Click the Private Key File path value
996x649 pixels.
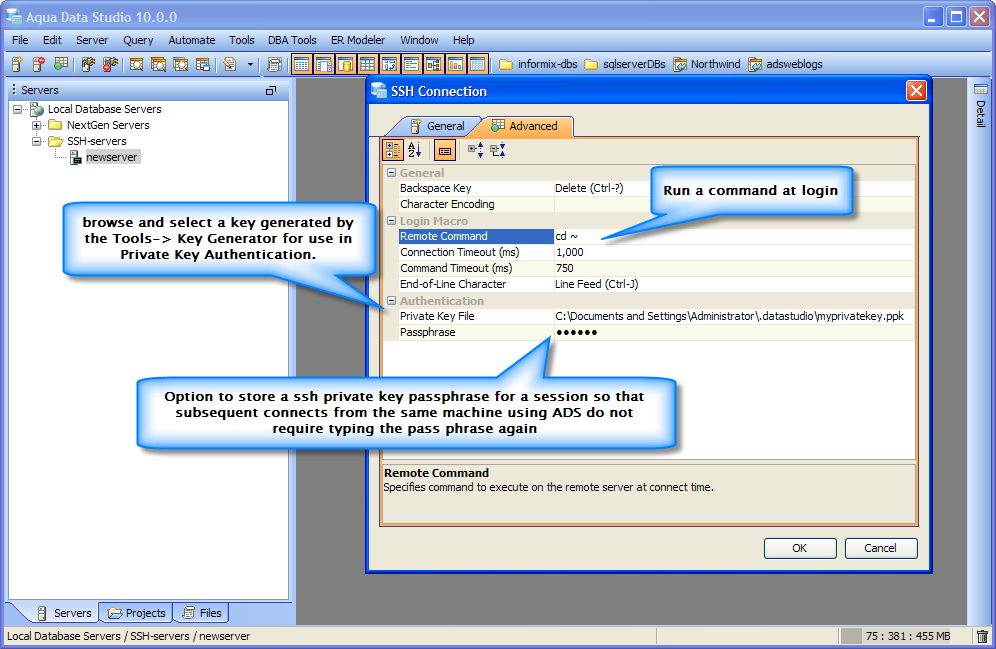point(734,316)
